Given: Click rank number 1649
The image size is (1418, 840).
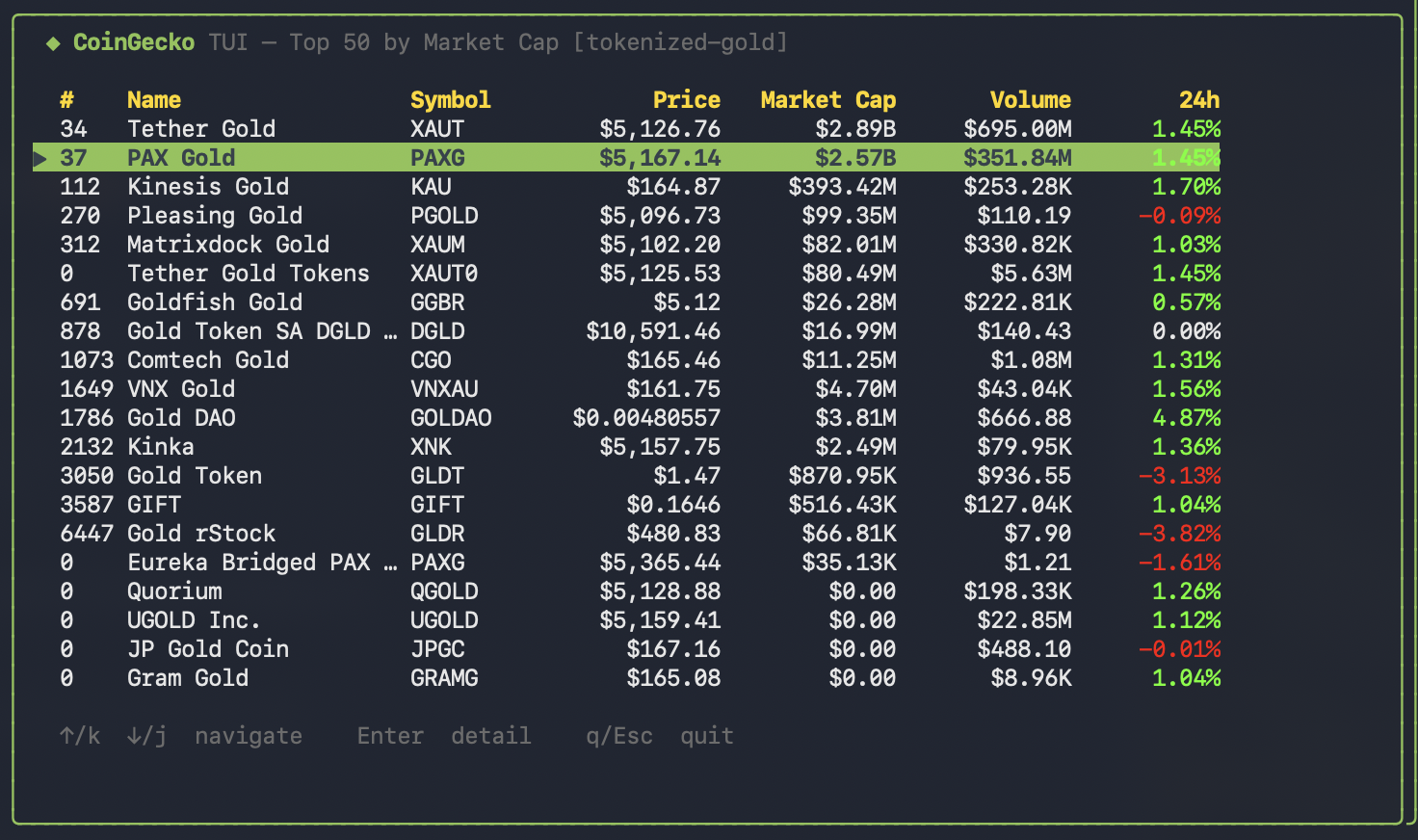Looking at the screenshot, I should tap(87, 389).
